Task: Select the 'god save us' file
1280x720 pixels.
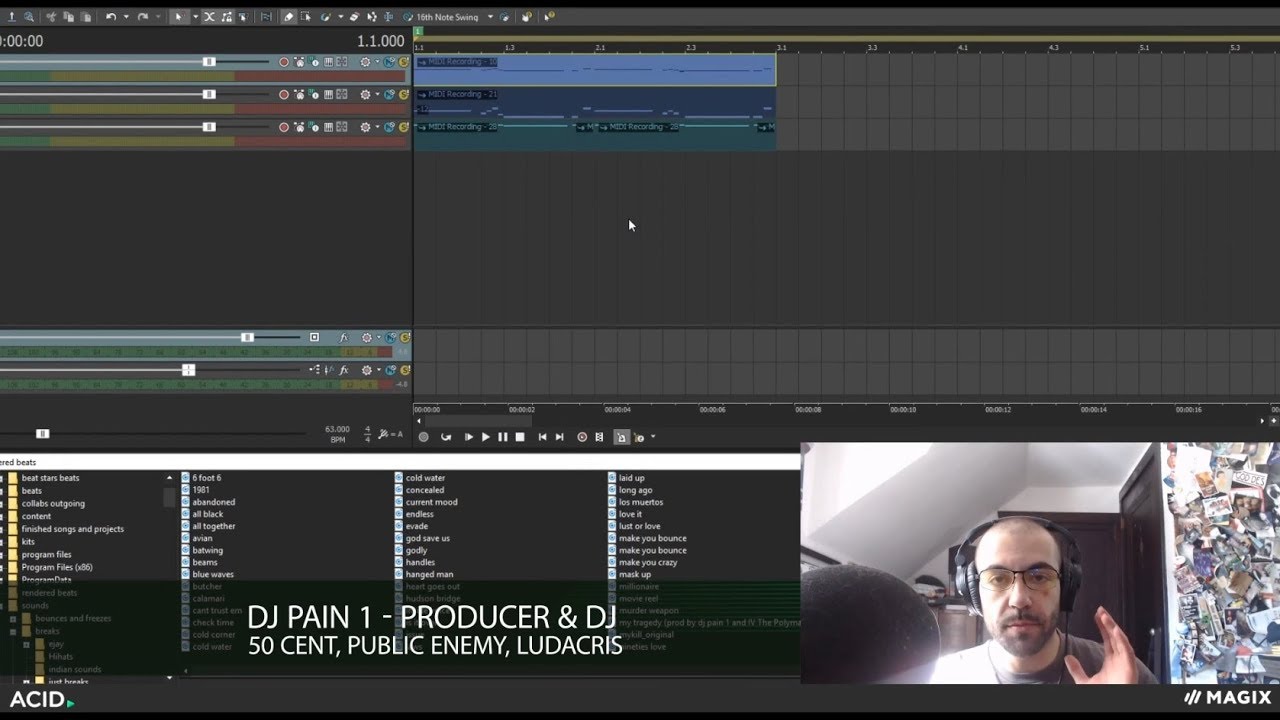Action: 427,538
